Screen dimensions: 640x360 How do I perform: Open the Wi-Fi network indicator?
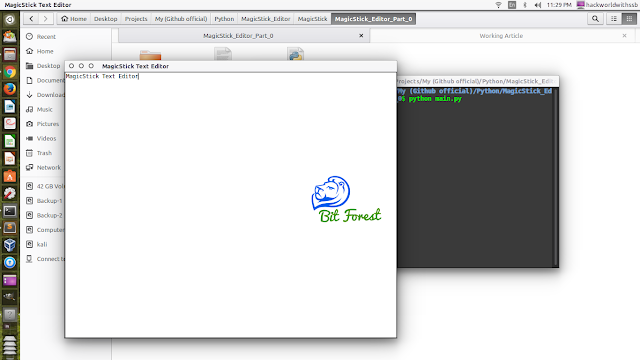(498, 5)
